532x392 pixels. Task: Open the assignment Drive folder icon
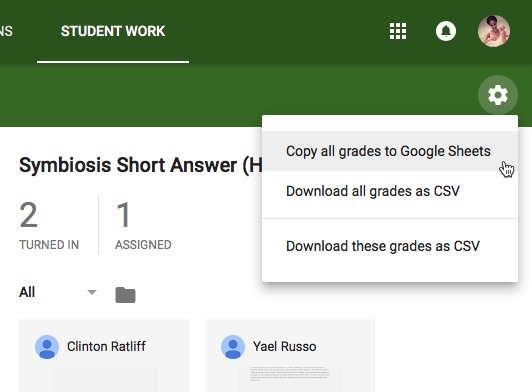(125, 295)
